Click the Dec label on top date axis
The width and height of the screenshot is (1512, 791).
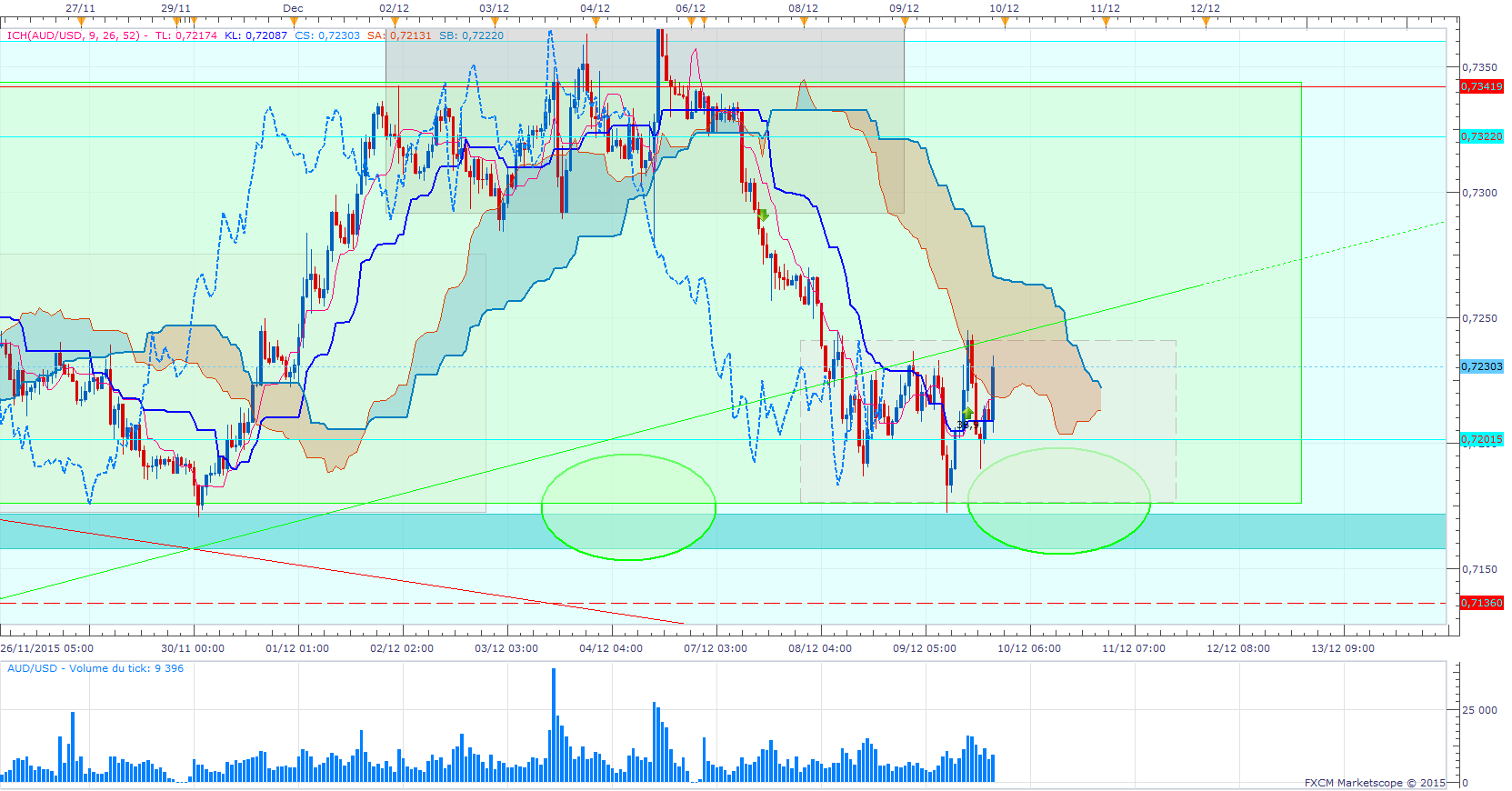[x=293, y=8]
